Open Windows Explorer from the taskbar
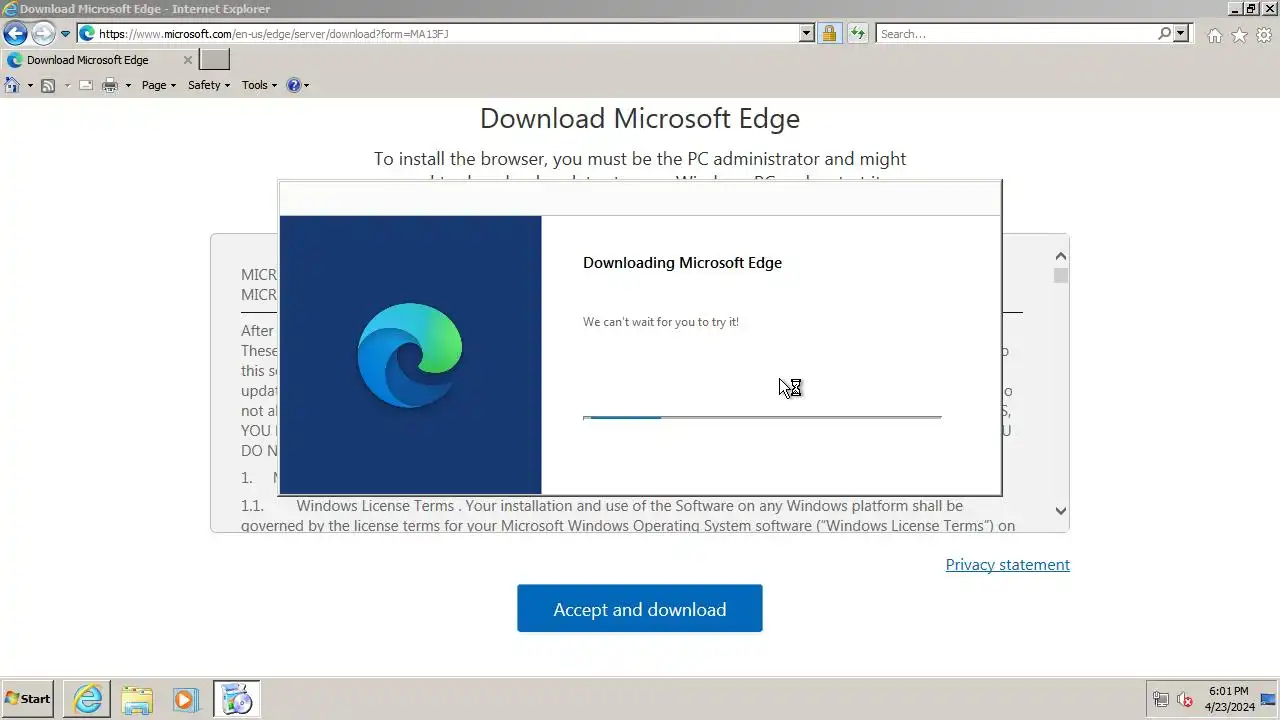Image resolution: width=1280 pixels, height=720 pixels. (137, 699)
